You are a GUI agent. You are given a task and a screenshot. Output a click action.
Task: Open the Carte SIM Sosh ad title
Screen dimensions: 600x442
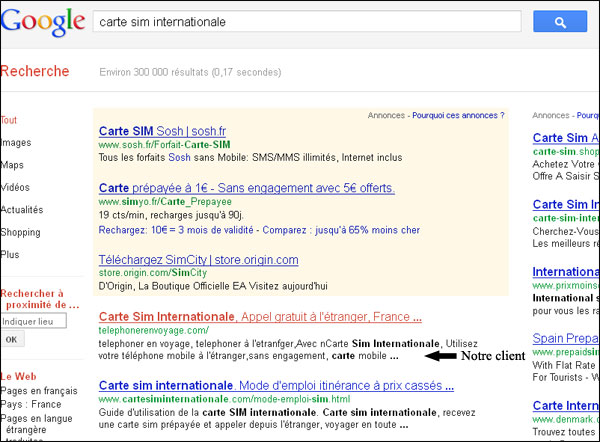(x=162, y=131)
